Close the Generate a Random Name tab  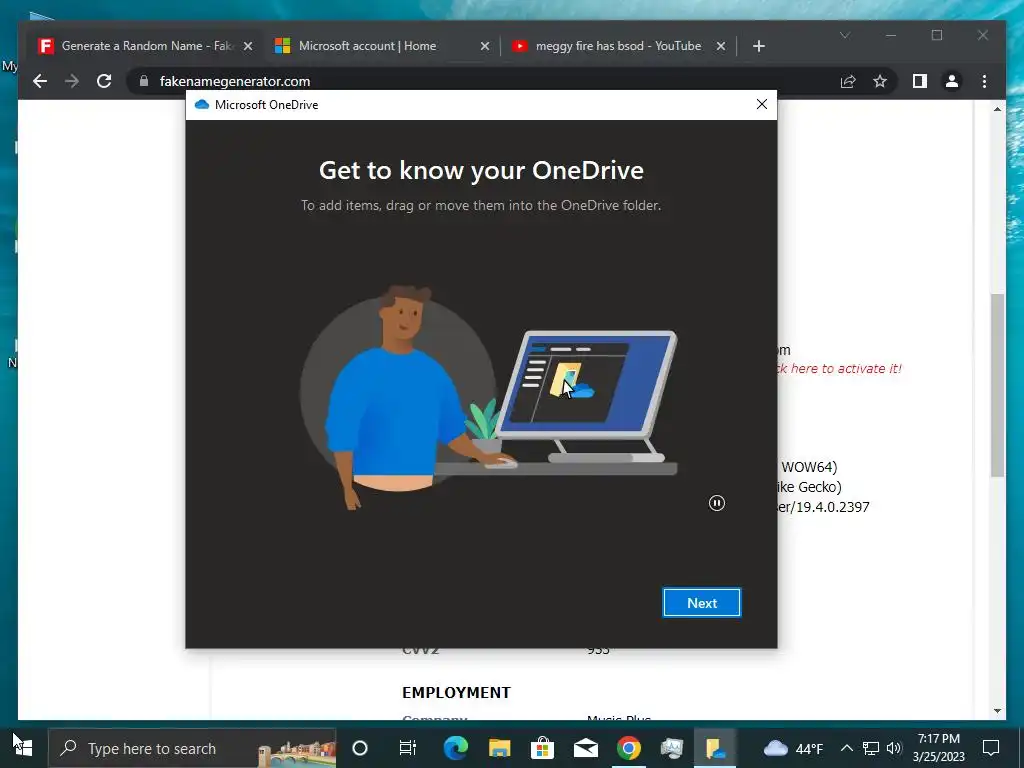[248, 46]
